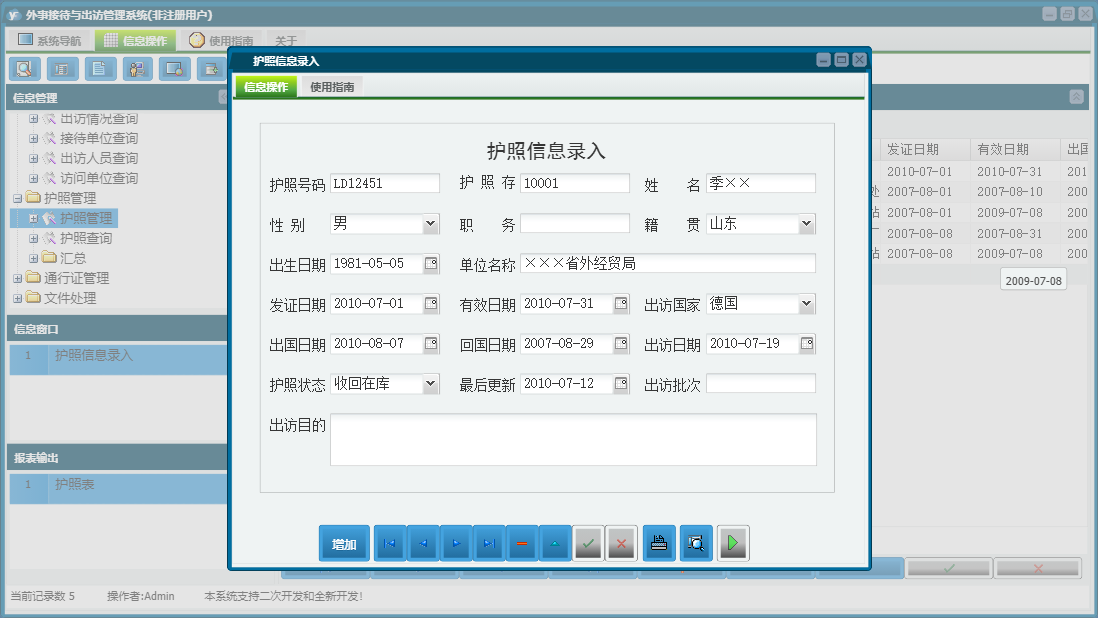Click 护照表 row in 报表输出
The image size is (1098, 618).
pyautogui.click(x=118, y=489)
